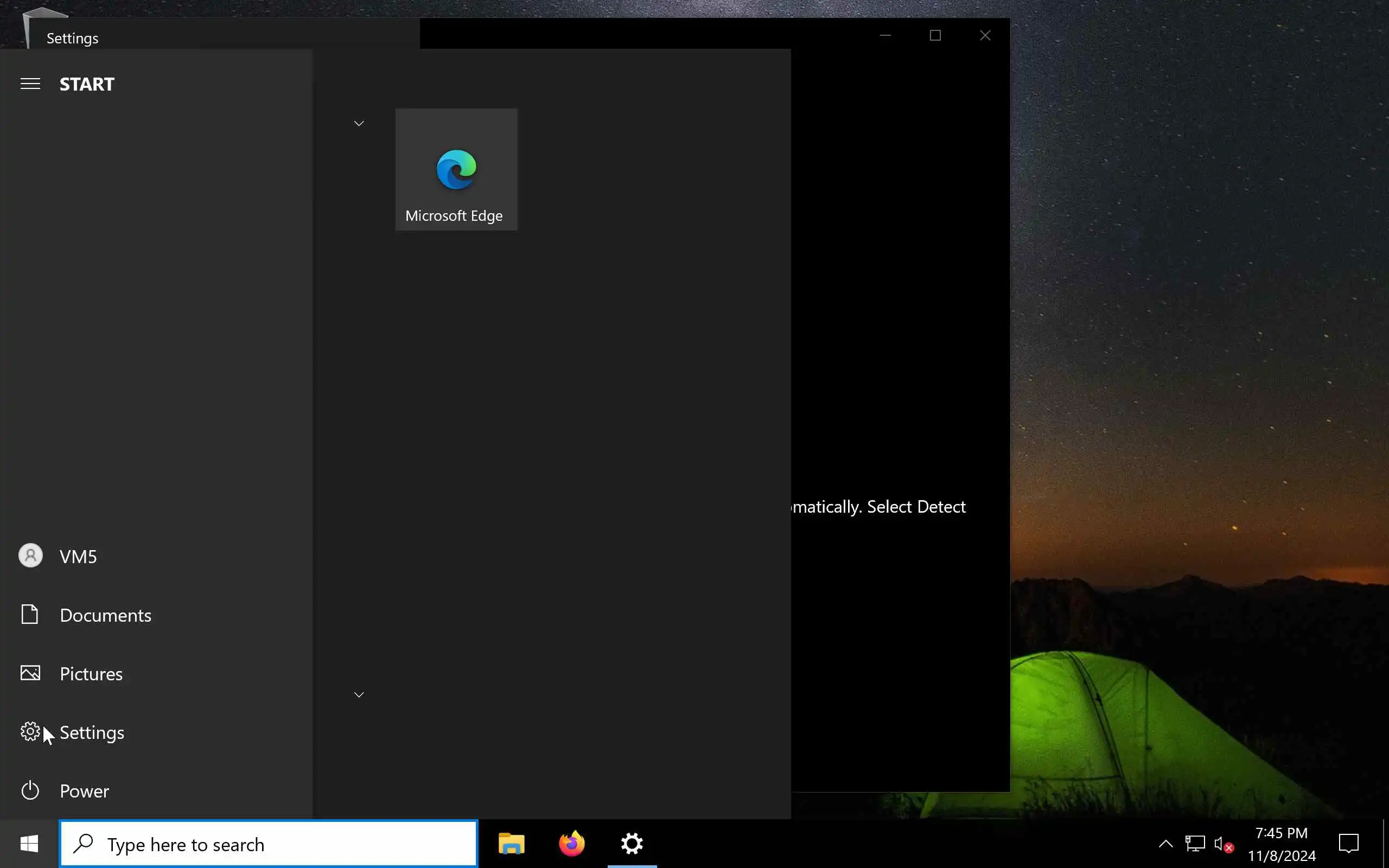Open the clock and date flyout
This screenshot has height=868, width=1389.
coord(1281,844)
